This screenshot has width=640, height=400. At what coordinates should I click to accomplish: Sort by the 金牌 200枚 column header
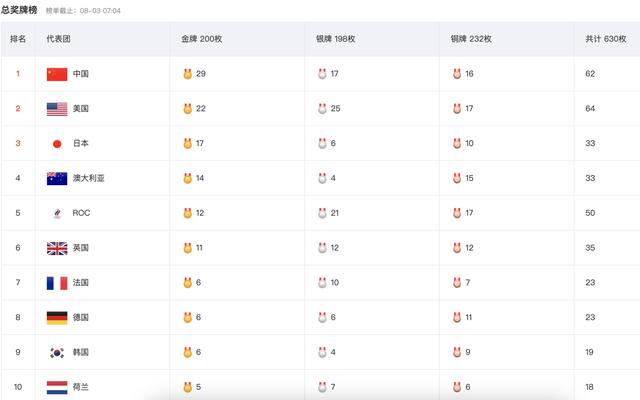pyautogui.click(x=201, y=39)
